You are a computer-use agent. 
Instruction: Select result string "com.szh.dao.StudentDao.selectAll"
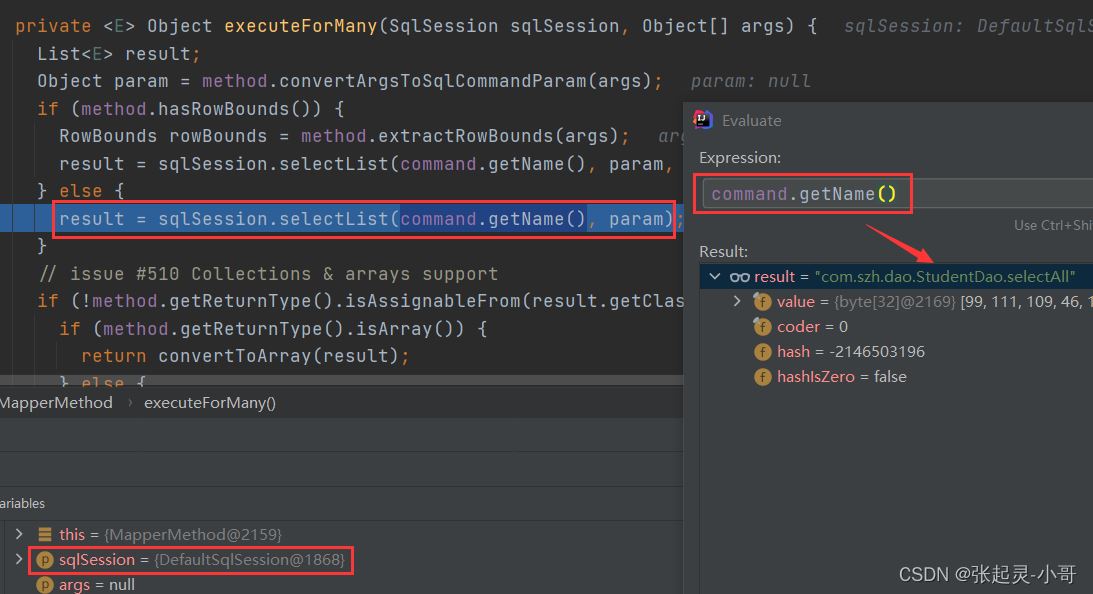pyautogui.click(x=945, y=277)
